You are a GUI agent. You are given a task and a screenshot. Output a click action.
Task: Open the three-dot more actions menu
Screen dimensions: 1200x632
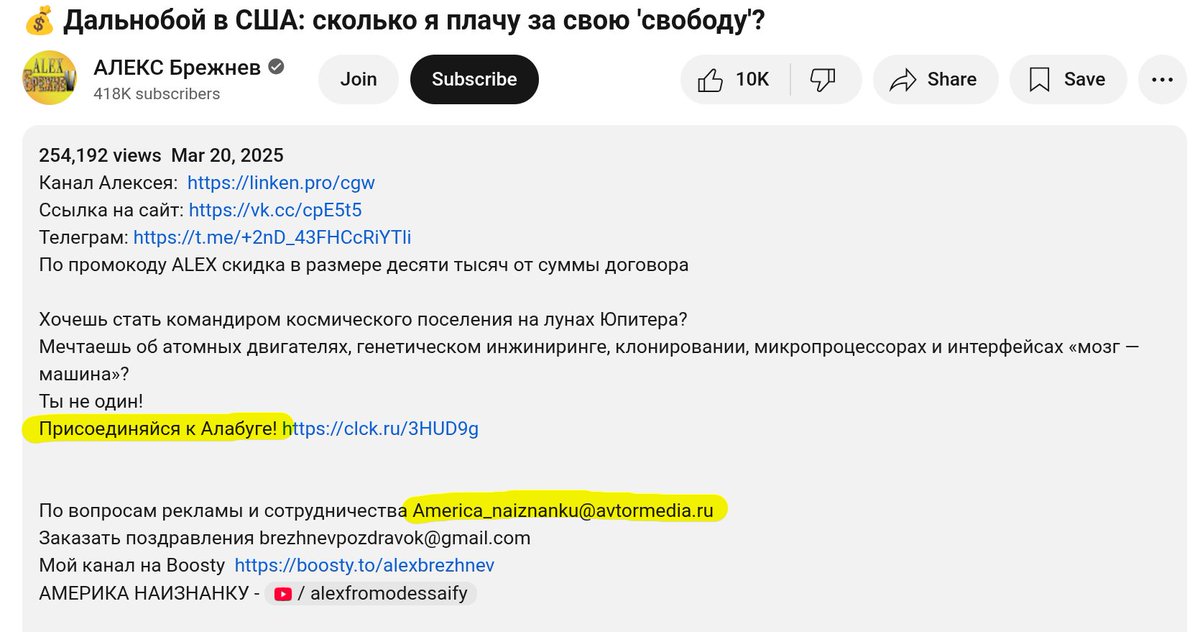coord(1162,79)
